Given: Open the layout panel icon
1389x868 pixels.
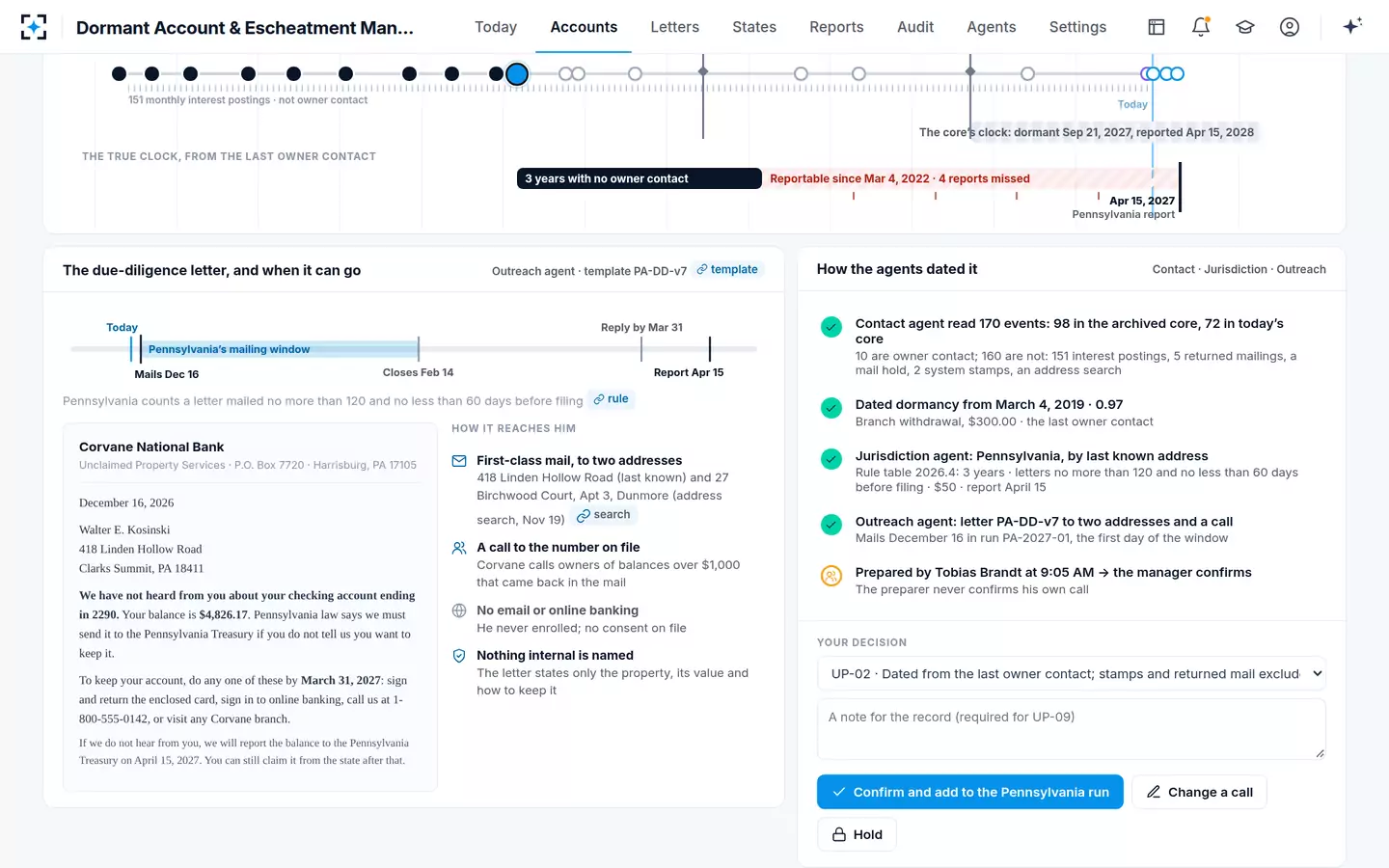Looking at the screenshot, I should click(1157, 27).
